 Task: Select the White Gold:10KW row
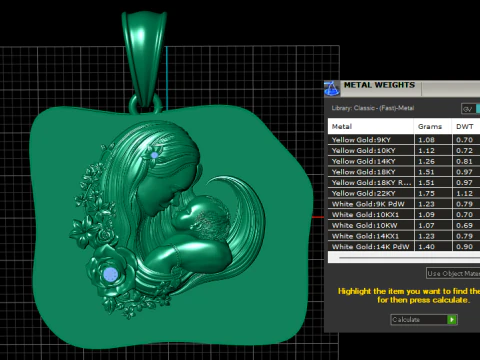[x=404, y=225]
